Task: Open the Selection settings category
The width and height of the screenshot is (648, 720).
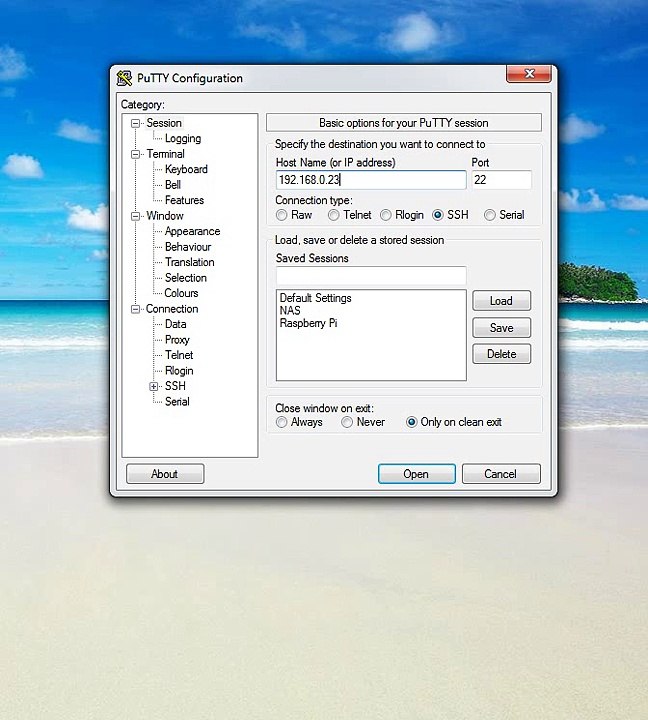Action: 186,278
